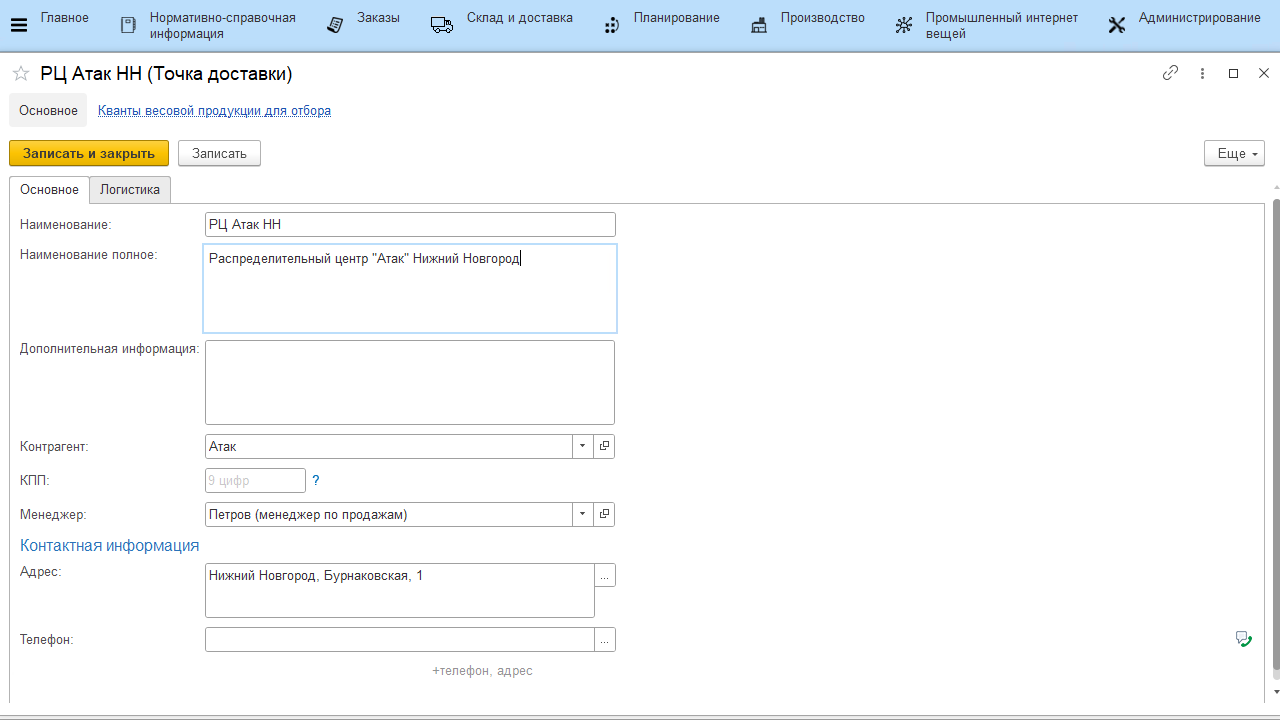Click into the Телефон input field
The image size is (1280, 720).
399,640
